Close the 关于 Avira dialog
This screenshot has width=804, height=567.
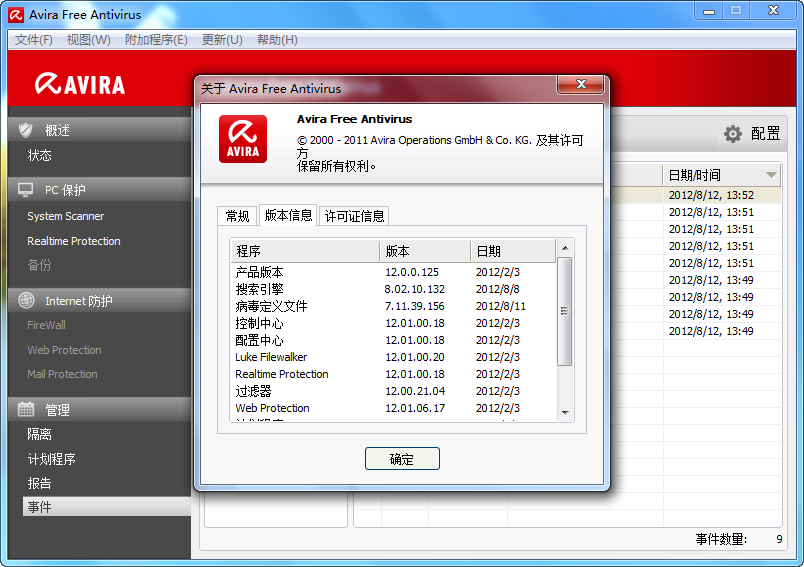click(578, 85)
